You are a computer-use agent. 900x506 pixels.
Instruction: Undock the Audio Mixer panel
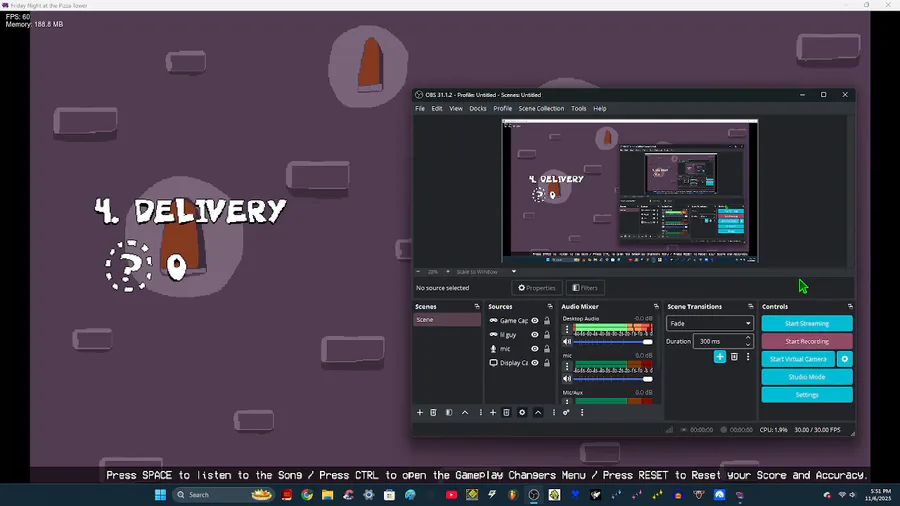tap(656, 307)
